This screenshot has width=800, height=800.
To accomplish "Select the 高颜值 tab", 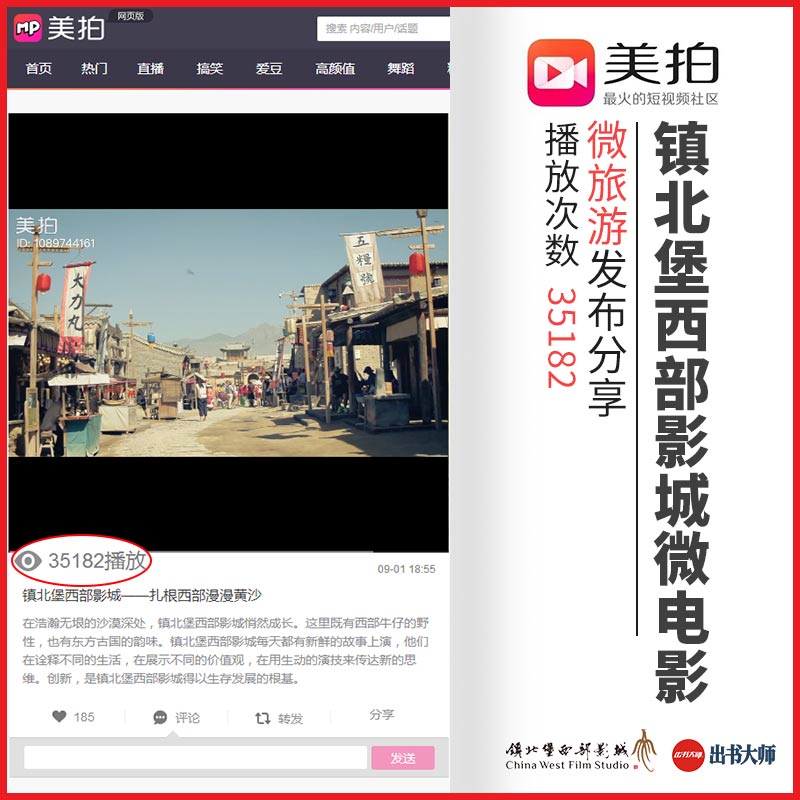I will point(335,69).
